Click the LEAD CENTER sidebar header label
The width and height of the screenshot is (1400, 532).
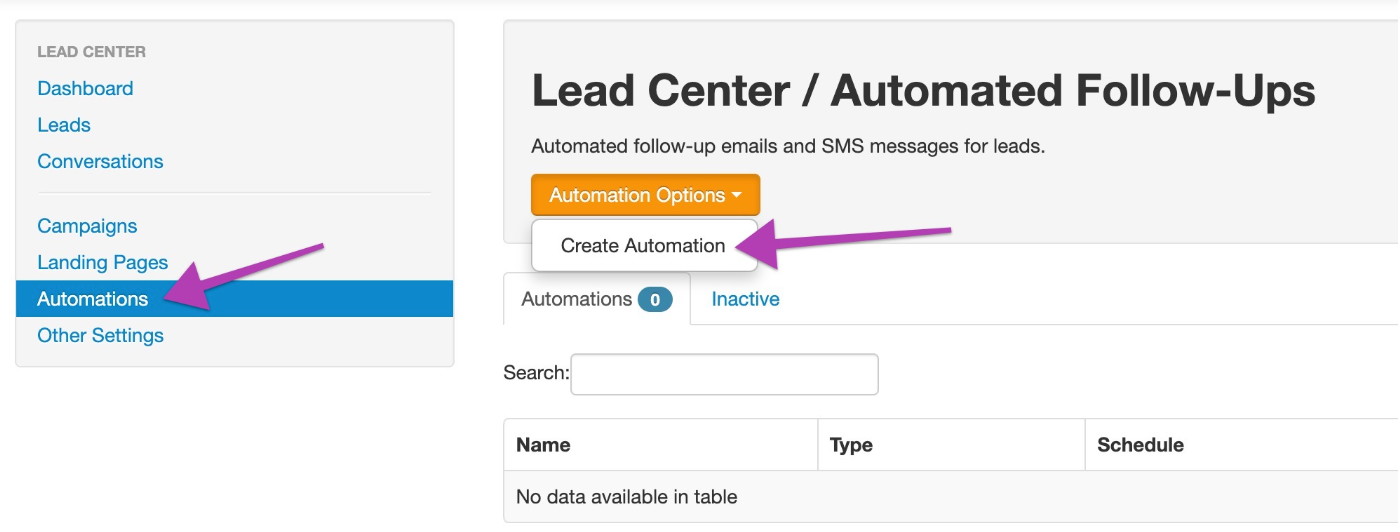(x=91, y=51)
